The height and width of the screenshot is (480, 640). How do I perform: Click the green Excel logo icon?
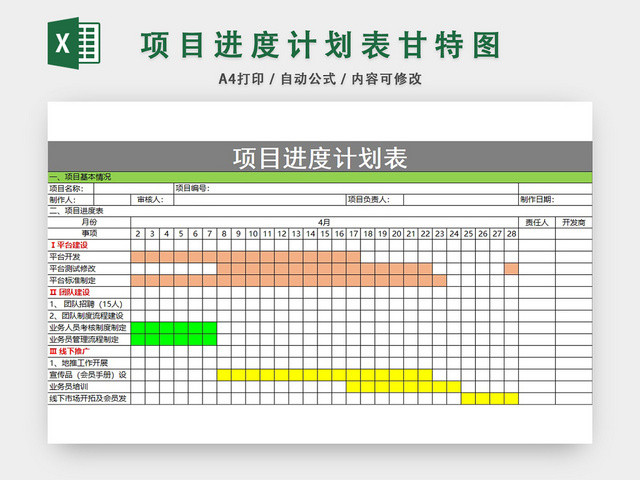pos(74,43)
